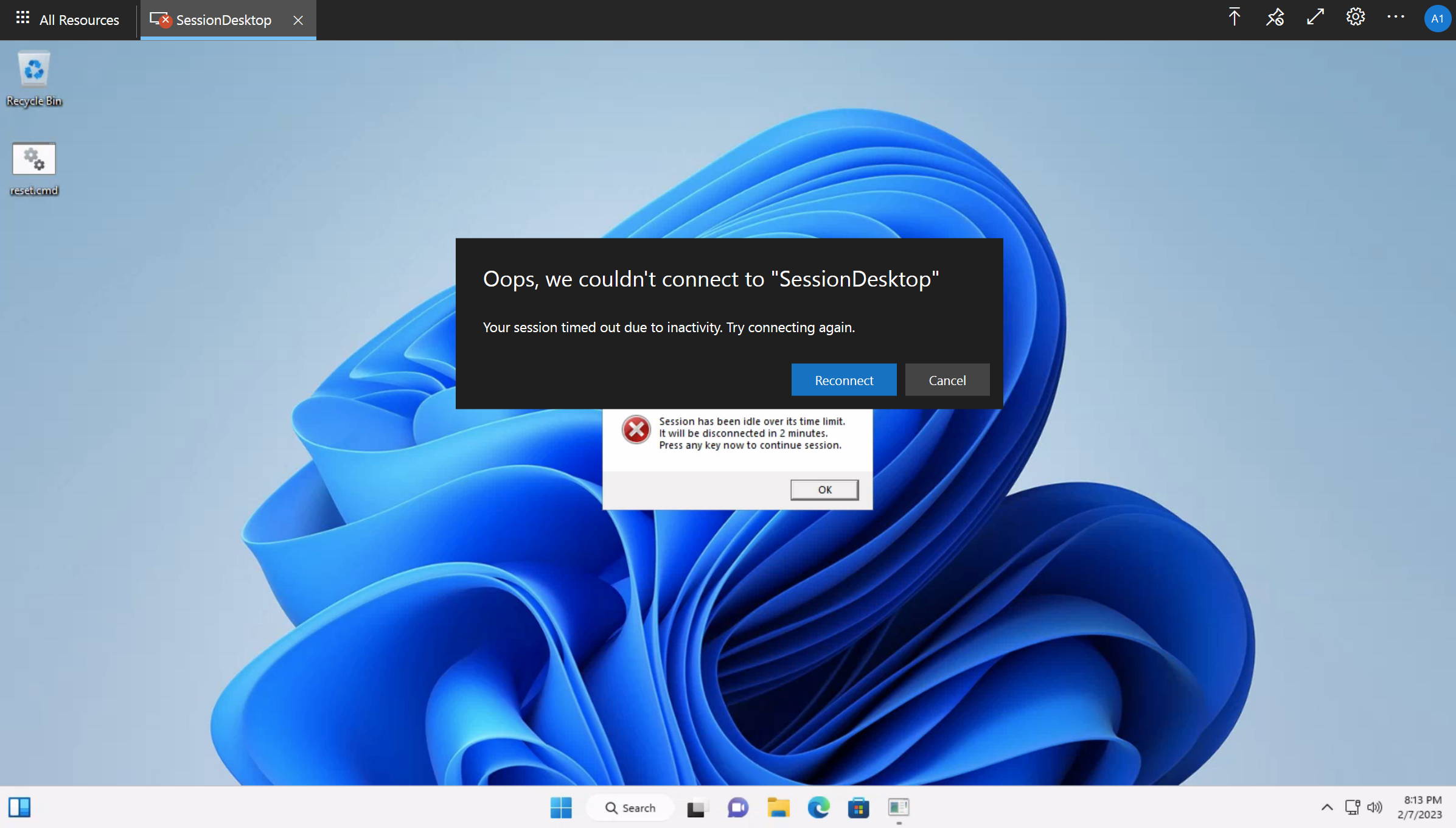
Task: Click the 'Session has been idle' warning text
Action: click(752, 433)
